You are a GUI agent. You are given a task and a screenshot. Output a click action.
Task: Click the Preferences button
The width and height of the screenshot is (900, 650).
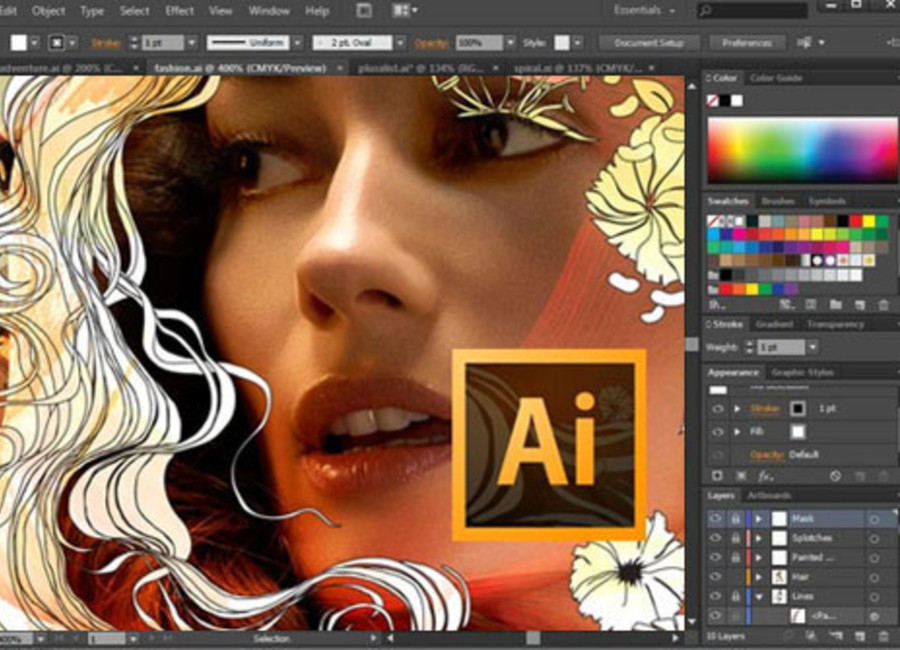(747, 42)
